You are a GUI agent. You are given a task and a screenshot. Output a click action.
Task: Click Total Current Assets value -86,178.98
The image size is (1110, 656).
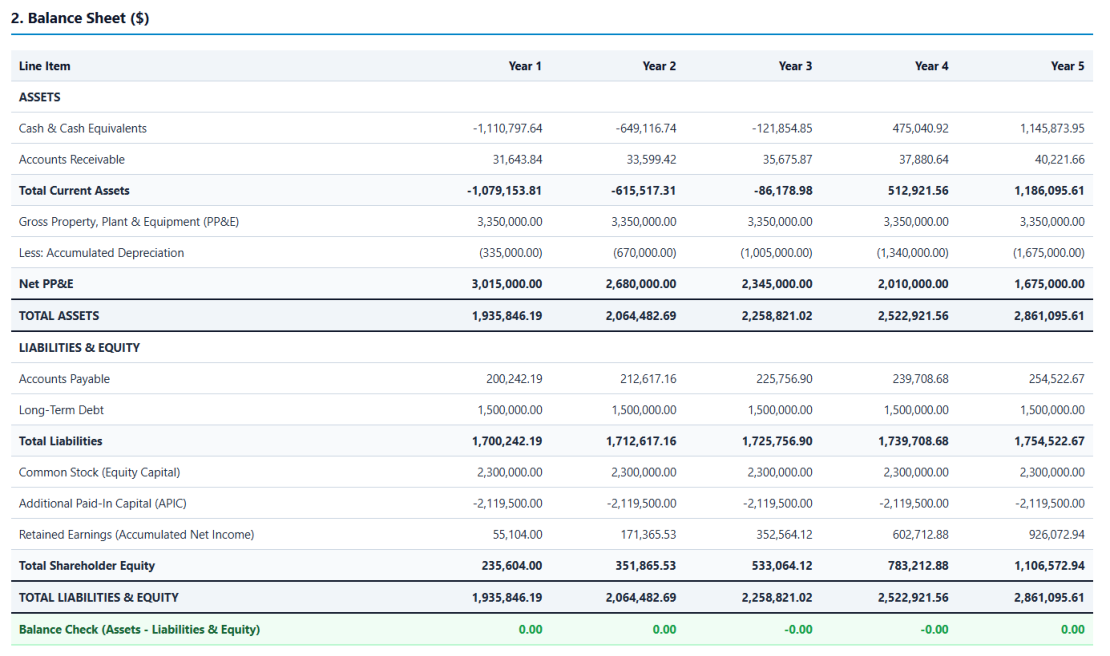click(783, 190)
